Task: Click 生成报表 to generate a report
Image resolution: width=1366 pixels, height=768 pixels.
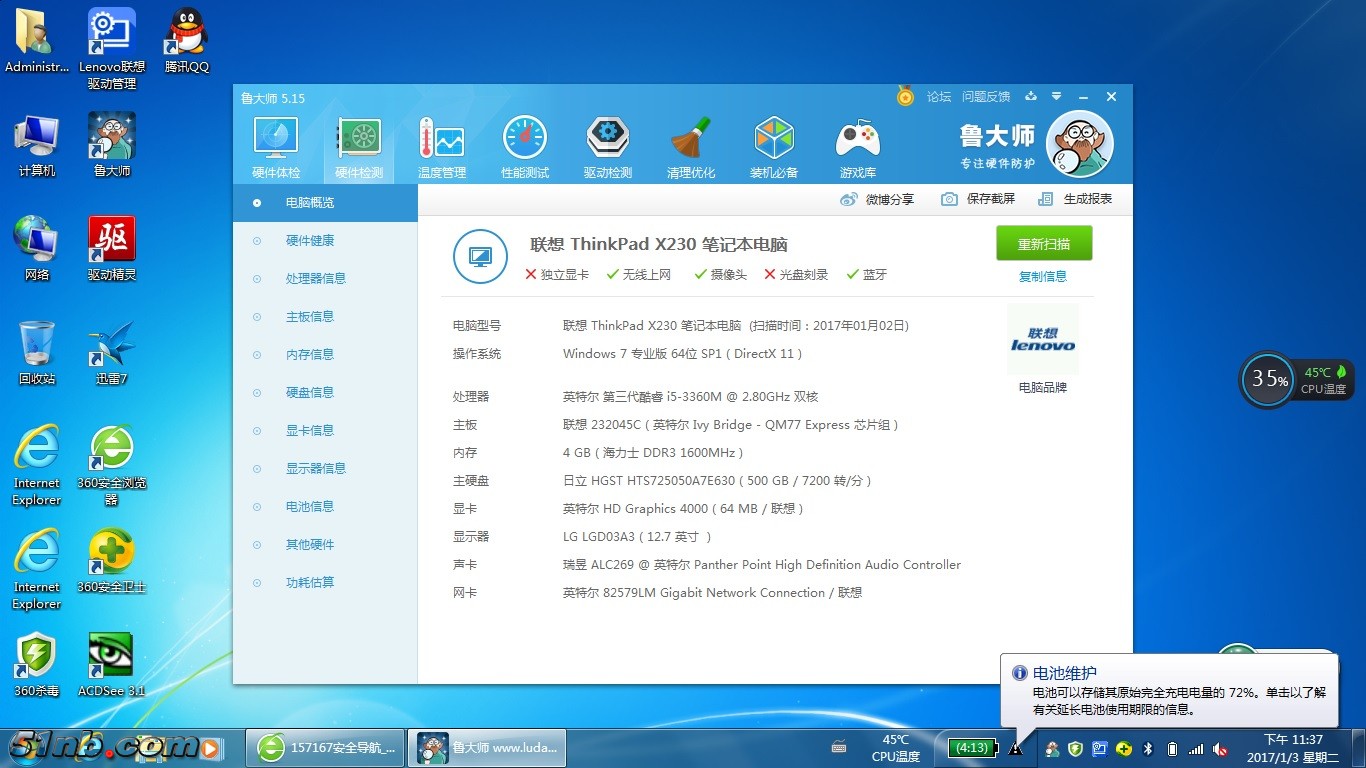Action: [x=1075, y=199]
